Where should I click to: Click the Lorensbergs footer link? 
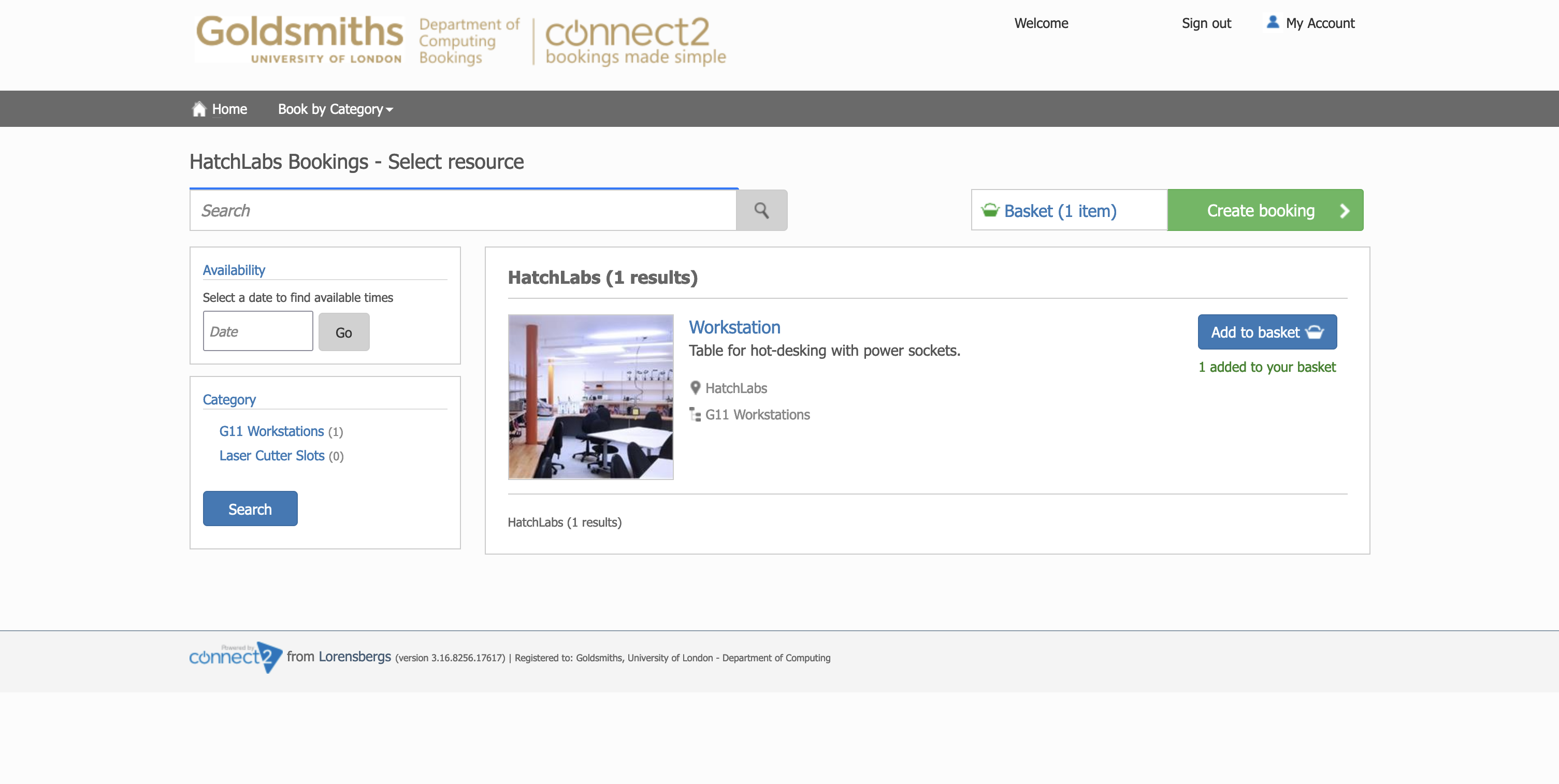pos(355,657)
